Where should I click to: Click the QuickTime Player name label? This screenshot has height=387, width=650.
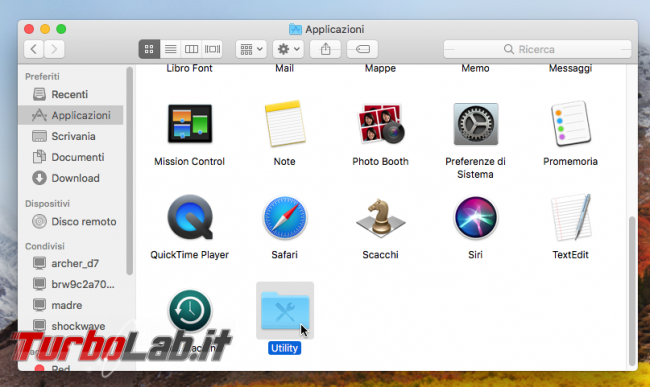click(189, 255)
